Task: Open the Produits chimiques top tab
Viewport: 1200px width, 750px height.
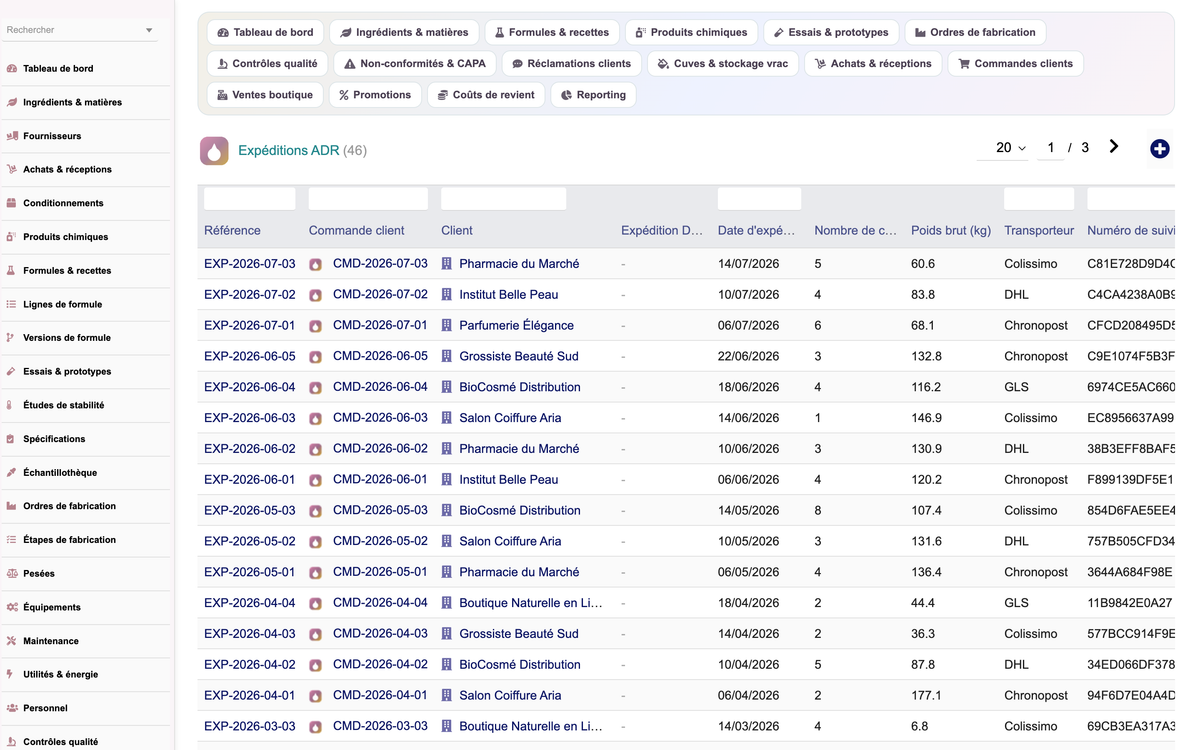Action: click(x=691, y=32)
